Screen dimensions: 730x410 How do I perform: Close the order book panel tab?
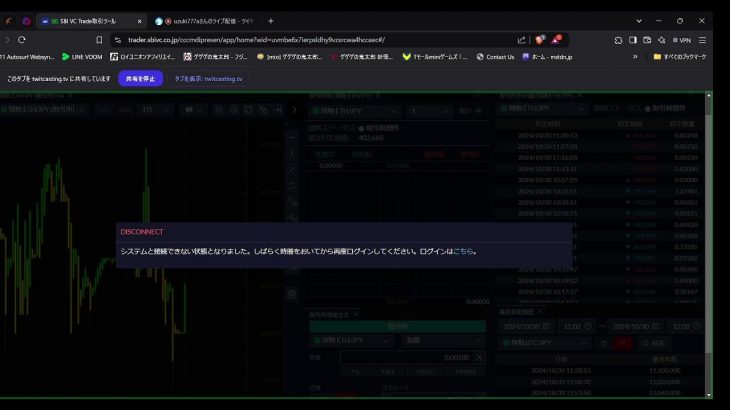pyautogui.click(x=378, y=95)
